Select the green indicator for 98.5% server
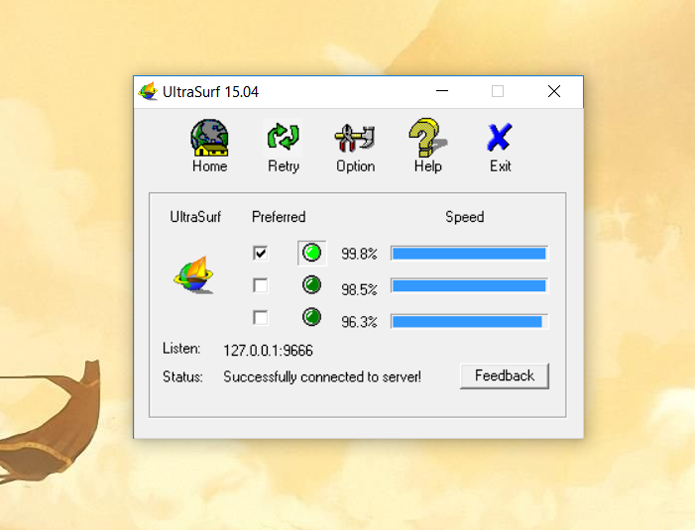The height and width of the screenshot is (530, 695). [x=312, y=285]
